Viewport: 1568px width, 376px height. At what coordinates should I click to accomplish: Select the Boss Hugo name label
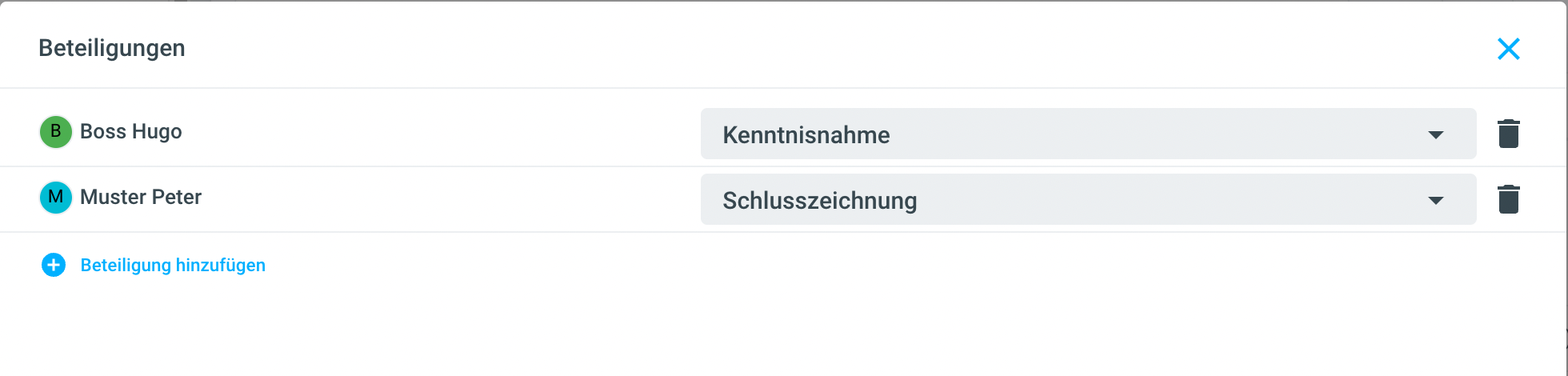click(131, 132)
